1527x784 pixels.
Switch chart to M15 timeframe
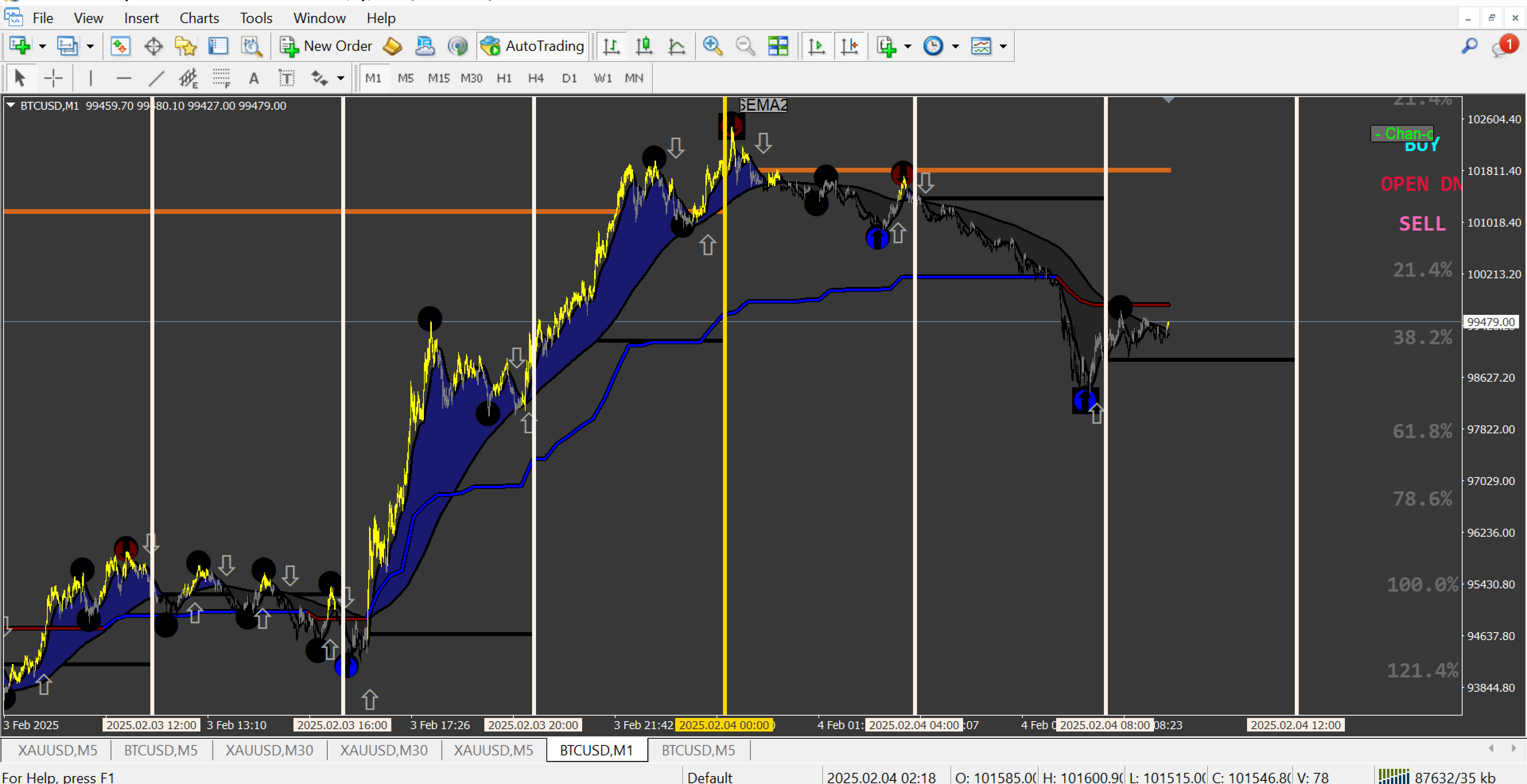pos(438,78)
